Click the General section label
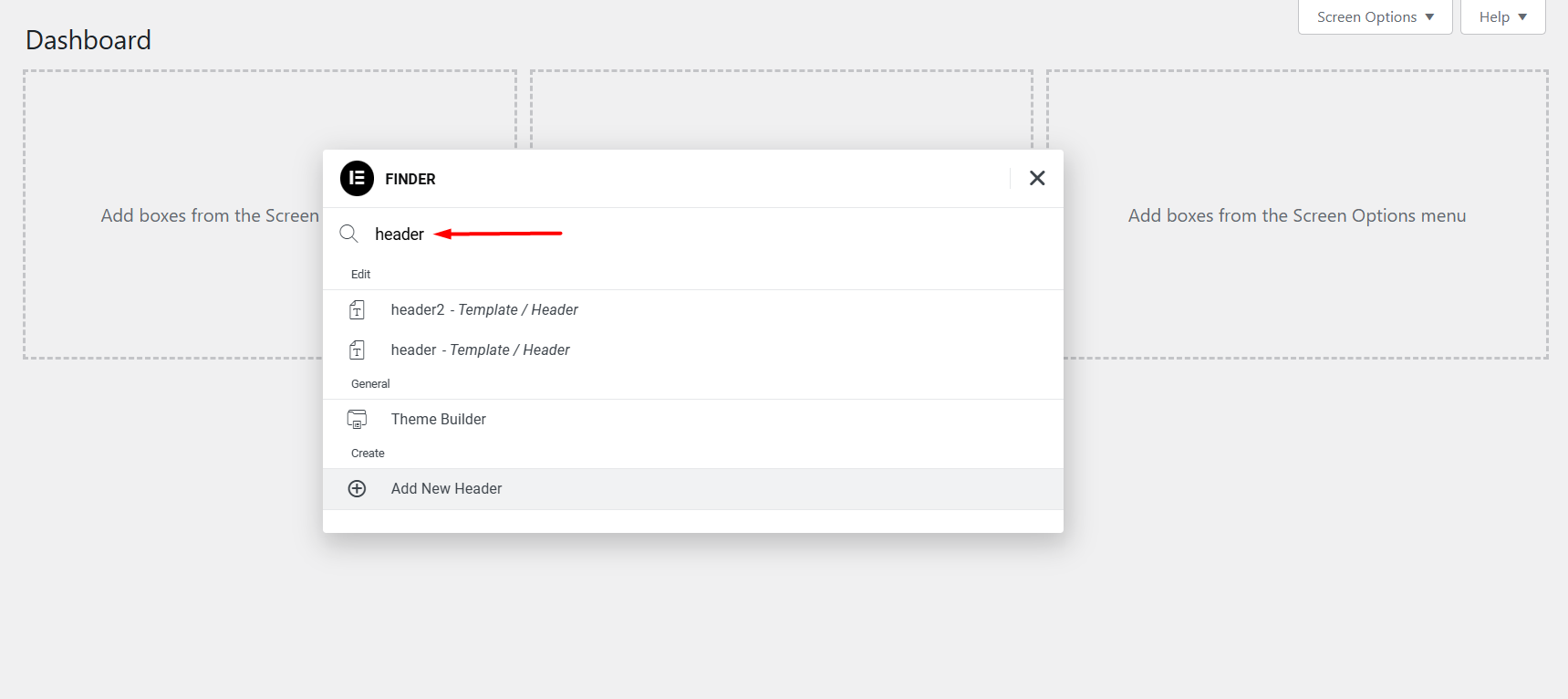Image resolution: width=1568 pixels, height=699 pixels. point(370,384)
